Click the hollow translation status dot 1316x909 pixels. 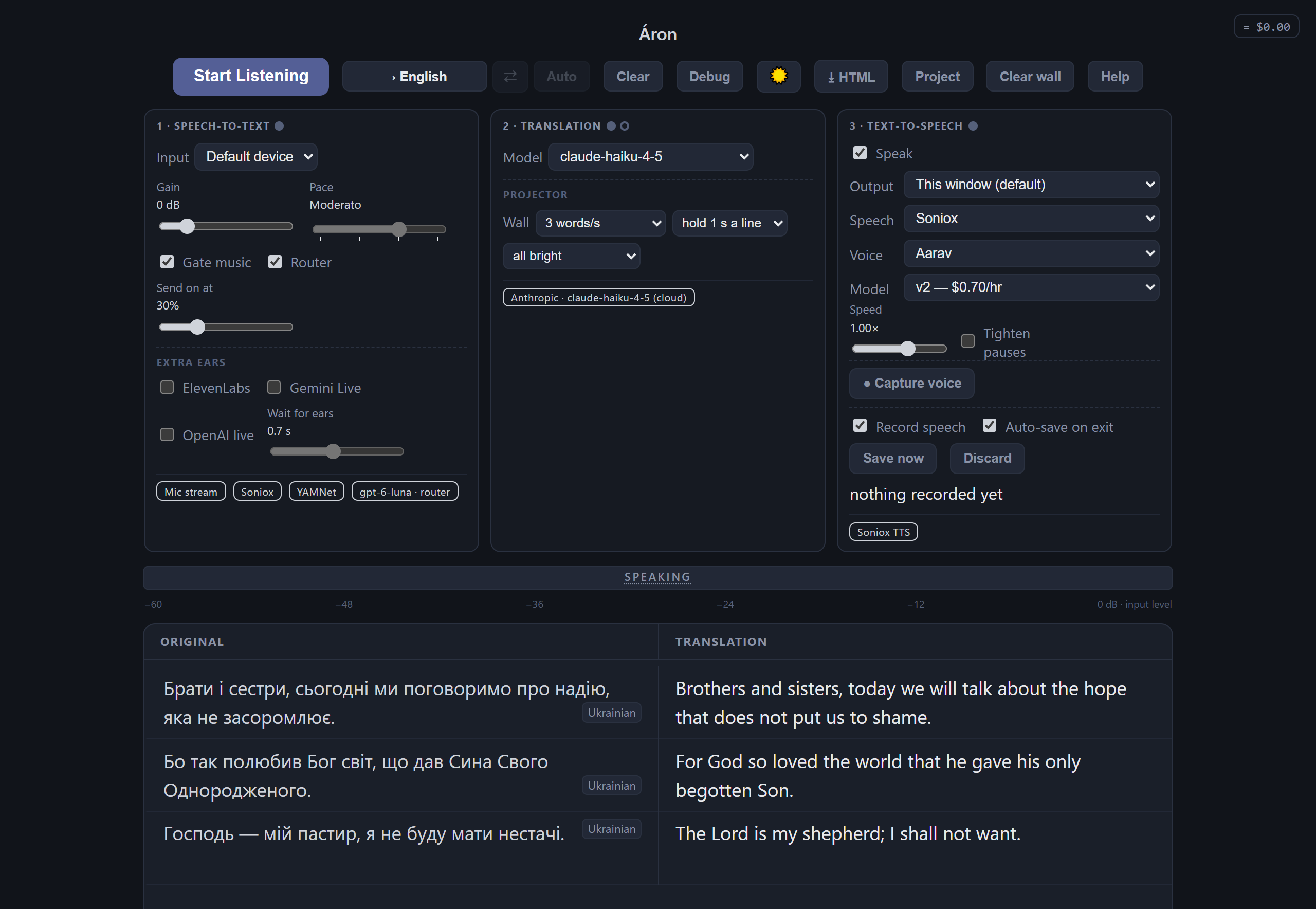[x=625, y=126]
